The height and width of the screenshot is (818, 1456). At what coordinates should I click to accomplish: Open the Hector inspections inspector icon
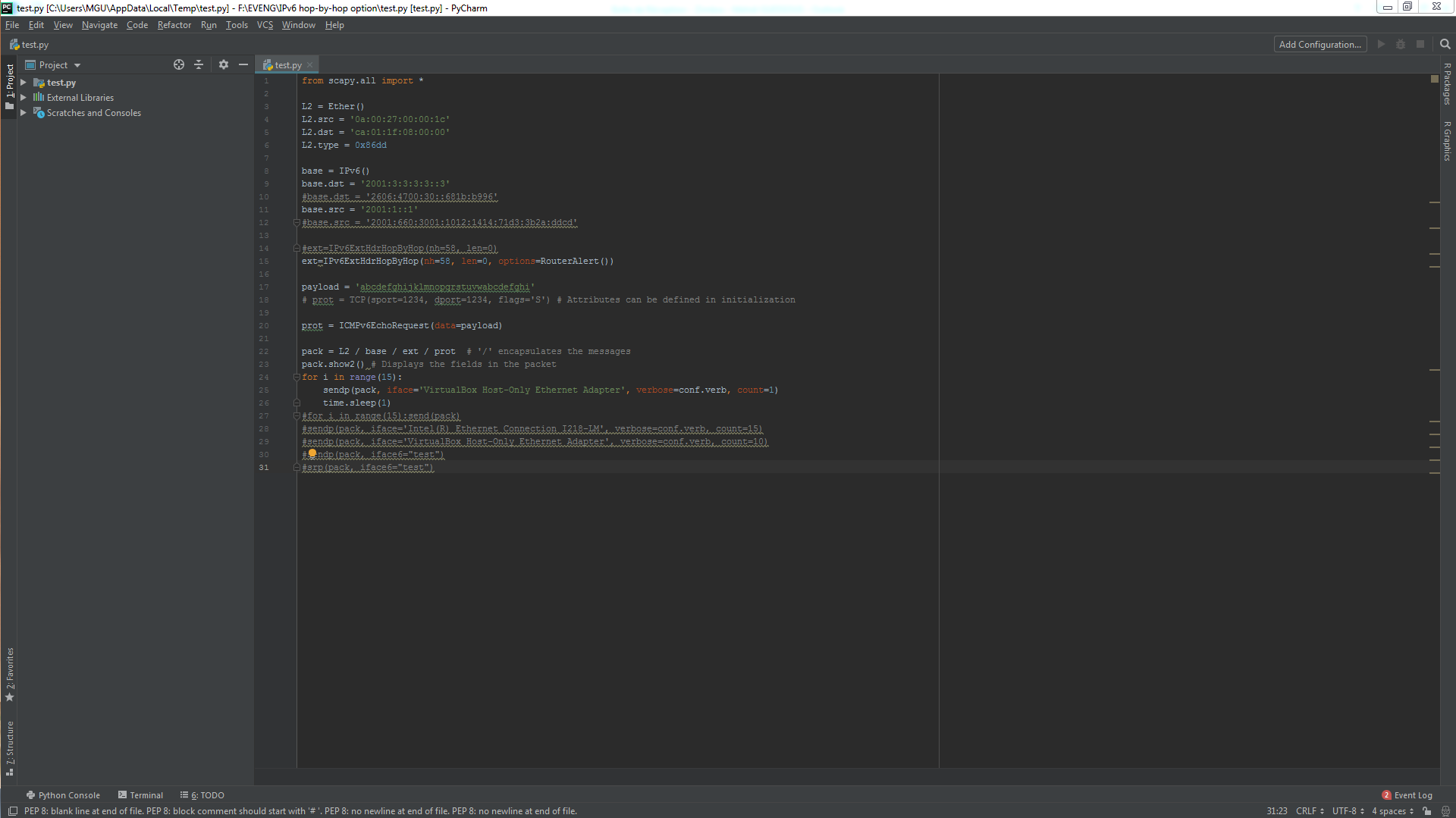pyautogui.click(x=1445, y=811)
